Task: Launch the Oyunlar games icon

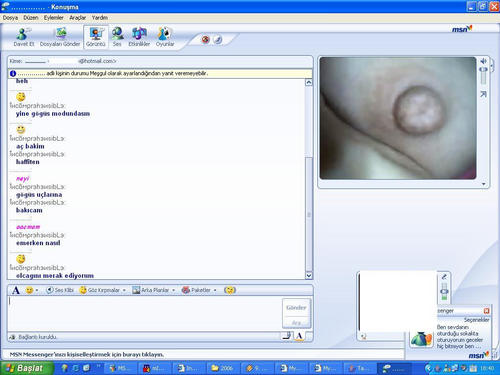Action: click(x=165, y=37)
